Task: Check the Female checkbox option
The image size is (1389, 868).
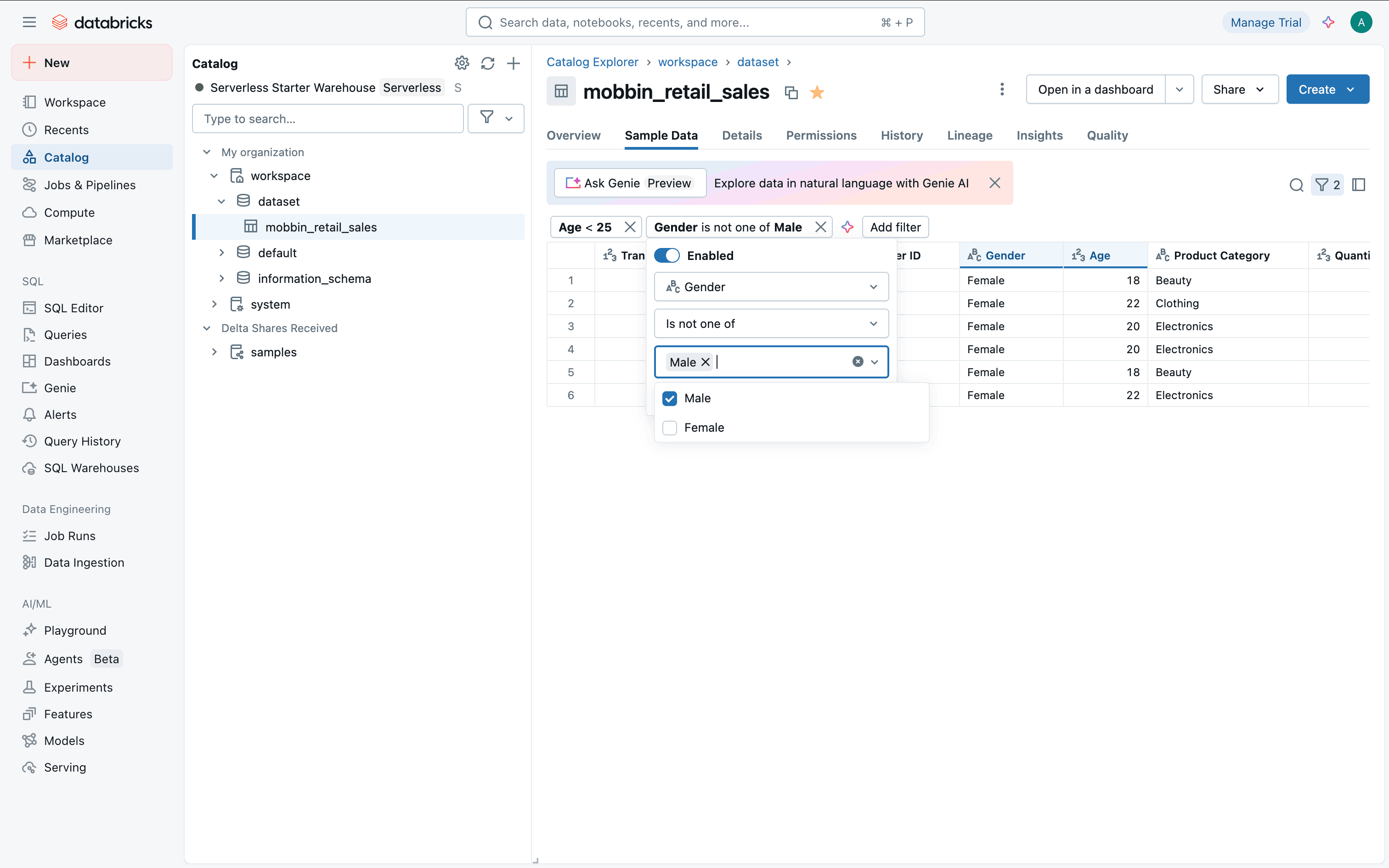Action: pos(669,428)
